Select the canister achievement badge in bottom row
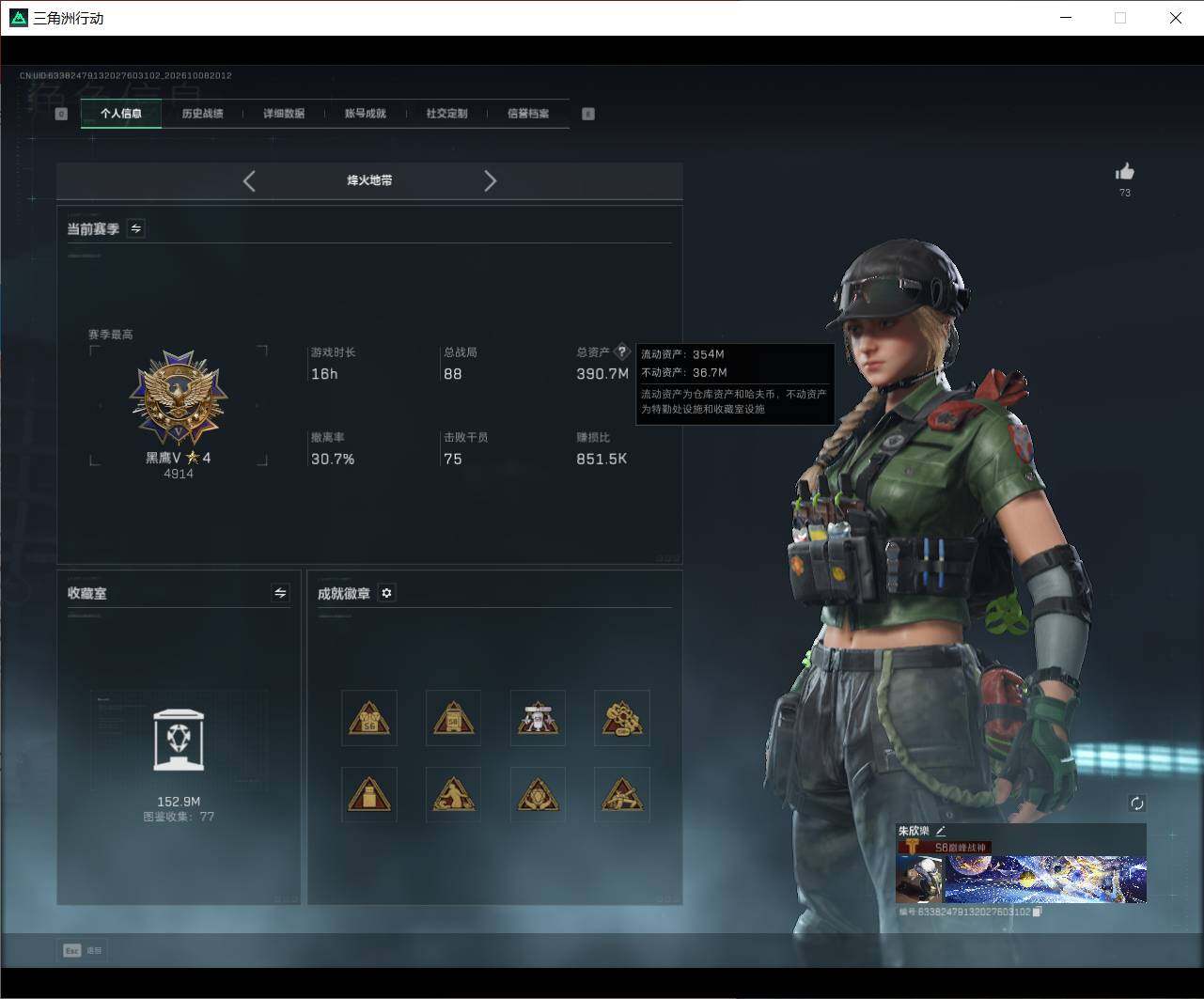 click(369, 795)
